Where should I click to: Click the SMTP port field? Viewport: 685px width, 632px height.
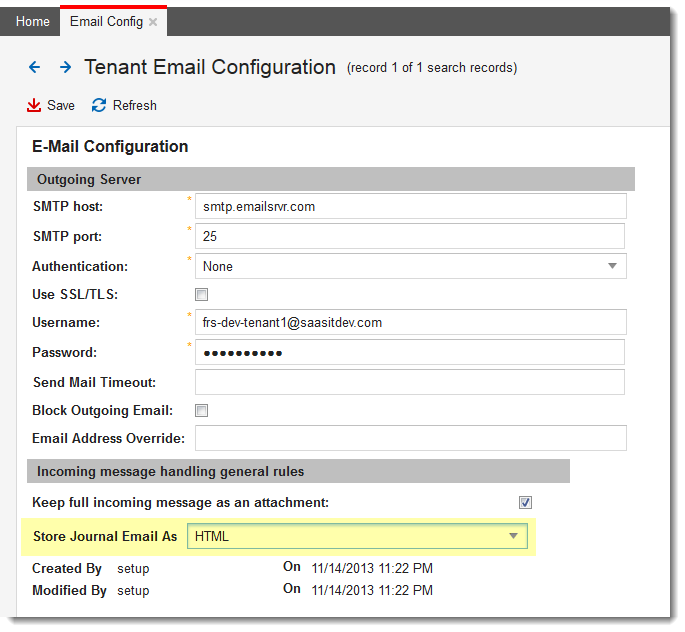pos(410,236)
